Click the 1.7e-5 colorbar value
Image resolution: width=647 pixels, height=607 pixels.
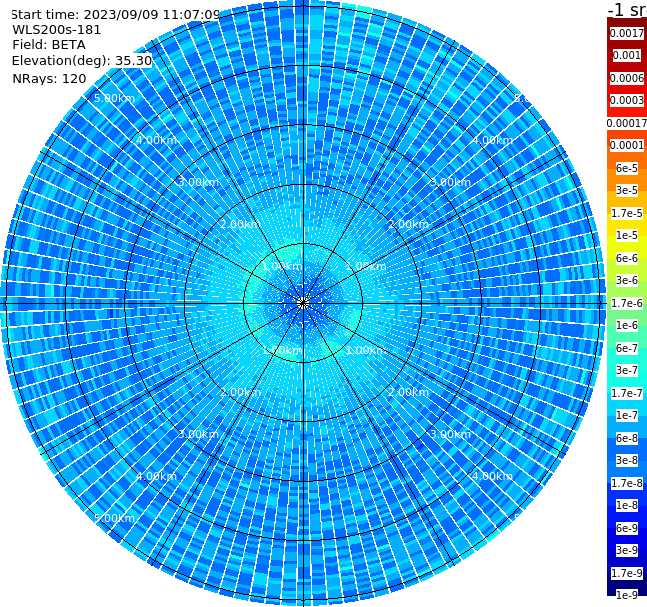tap(627, 213)
